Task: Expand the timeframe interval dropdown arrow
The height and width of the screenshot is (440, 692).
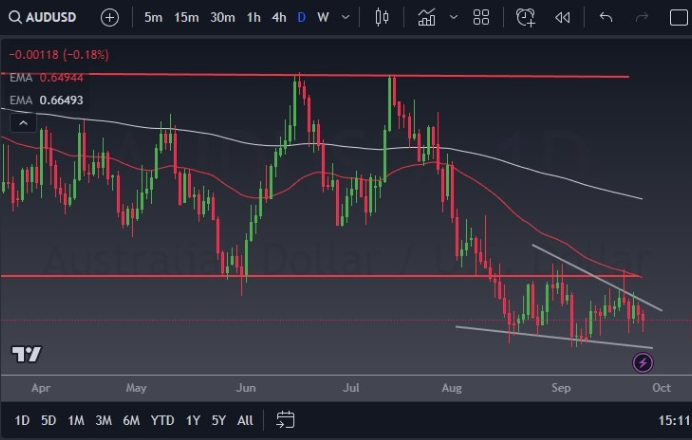Action: tap(346, 17)
